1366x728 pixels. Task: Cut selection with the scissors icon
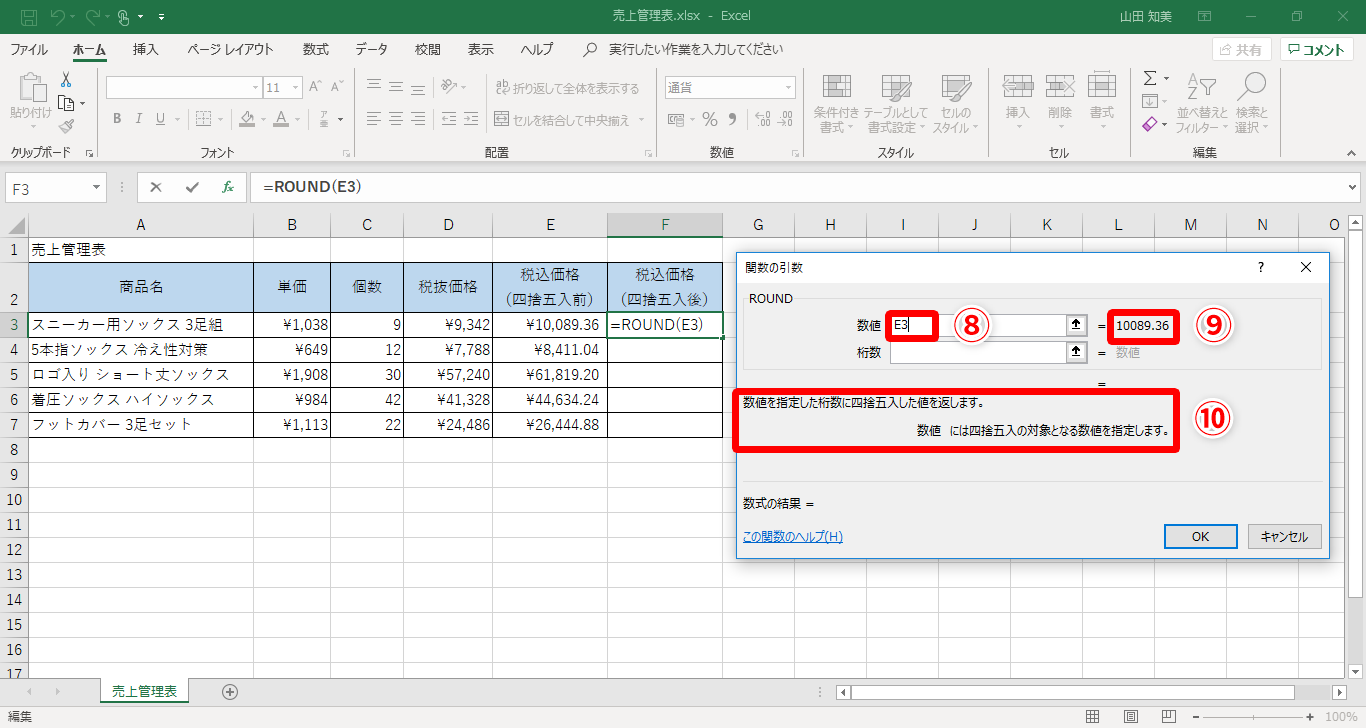tap(66, 80)
